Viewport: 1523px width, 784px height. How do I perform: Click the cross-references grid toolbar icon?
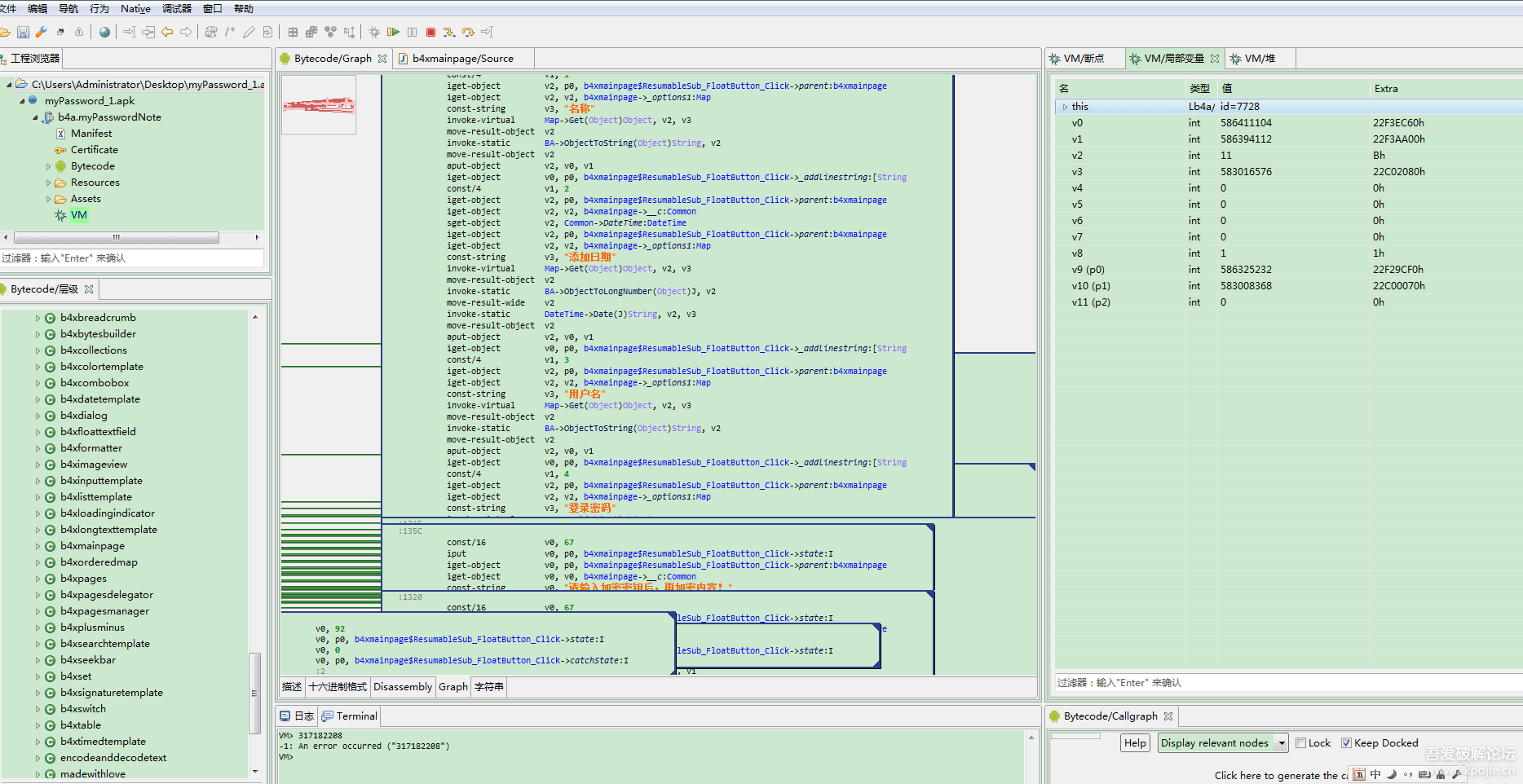[x=293, y=32]
